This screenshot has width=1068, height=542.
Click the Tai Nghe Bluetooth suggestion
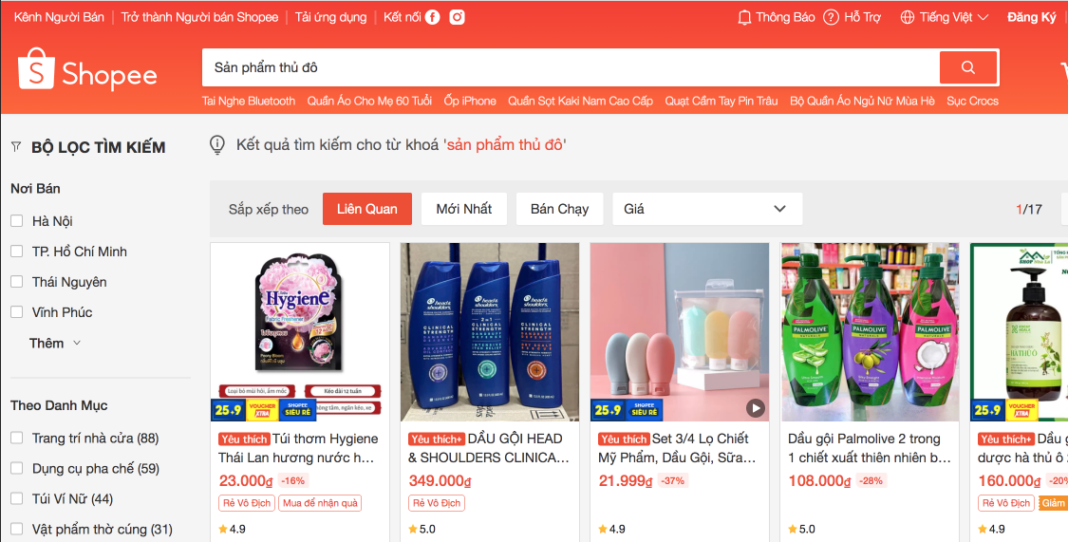click(x=249, y=101)
